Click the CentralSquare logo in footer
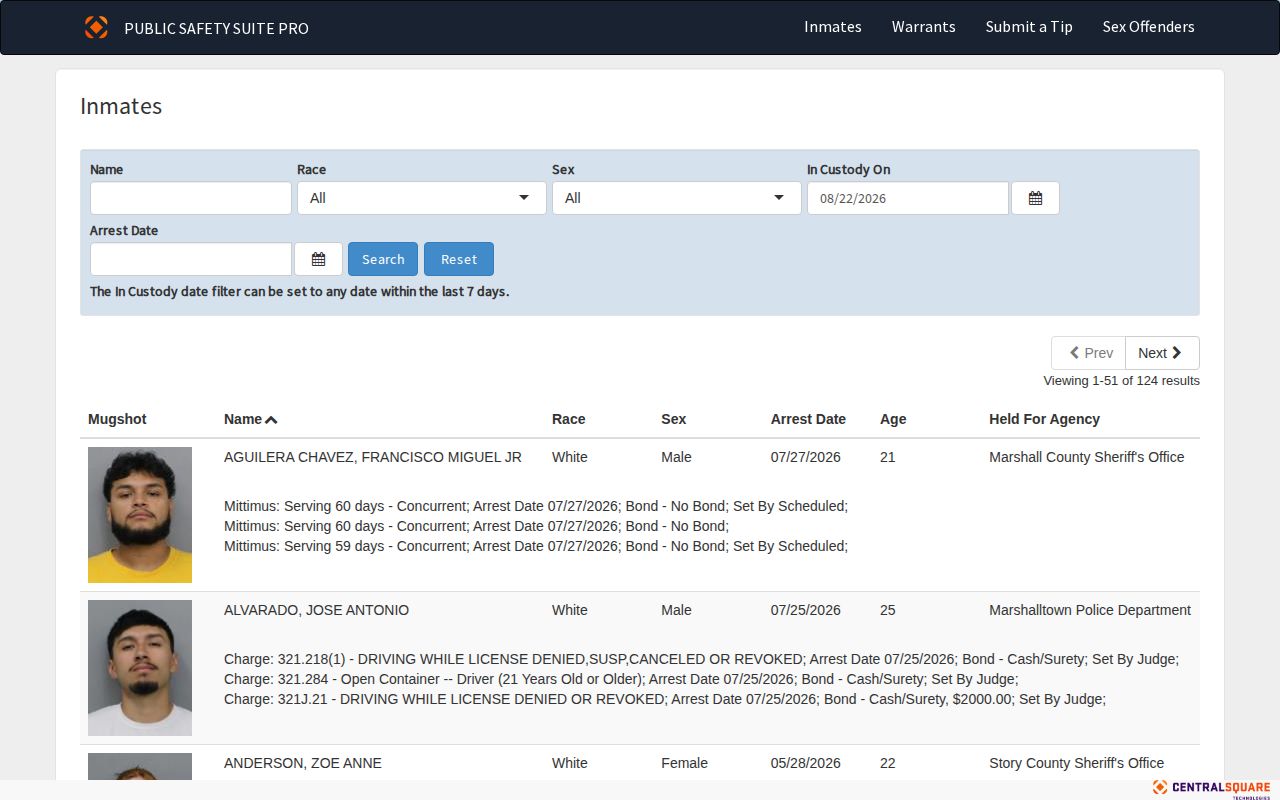Screen dimensions: 1280x800 click(x=1211, y=788)
